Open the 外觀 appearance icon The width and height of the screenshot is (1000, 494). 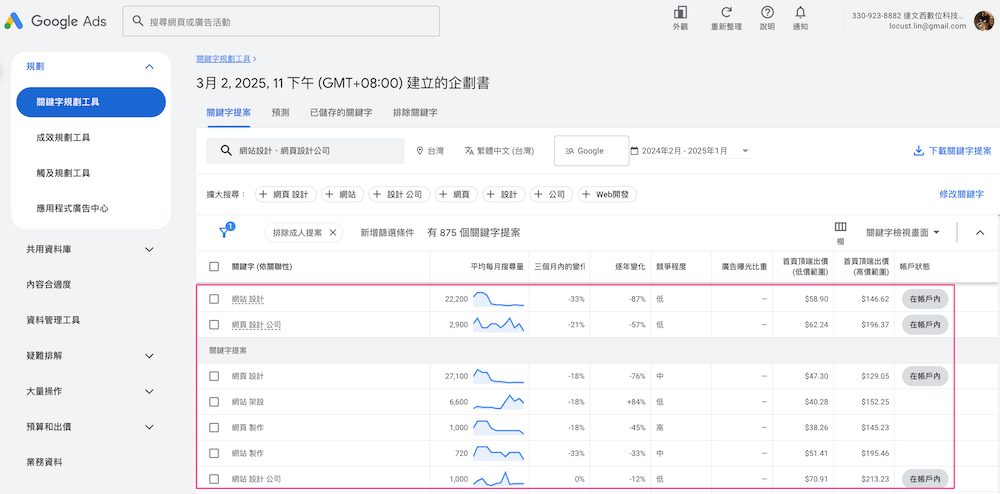pyautogui.click(x=680, y=18)
